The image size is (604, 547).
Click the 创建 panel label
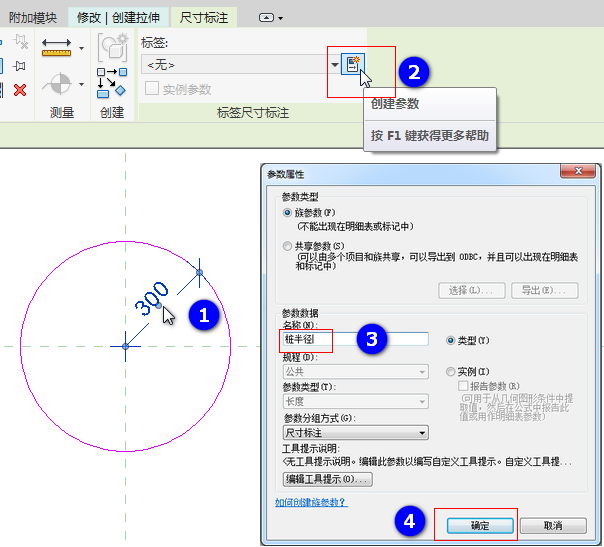(x=112, y=112)
